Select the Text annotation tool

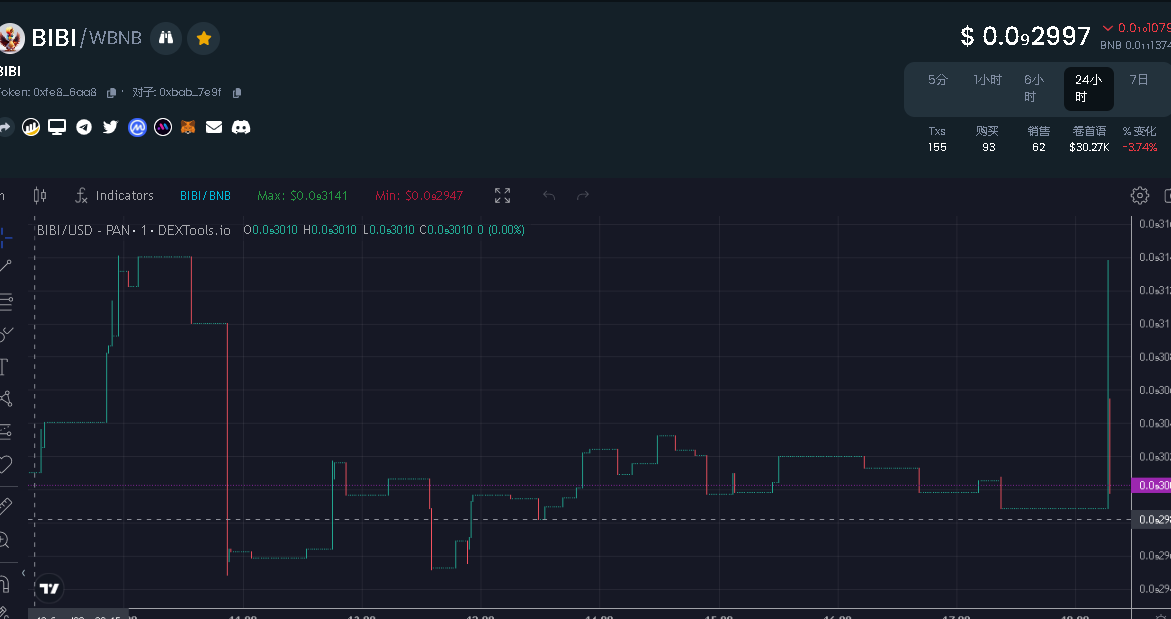point(4,367)
